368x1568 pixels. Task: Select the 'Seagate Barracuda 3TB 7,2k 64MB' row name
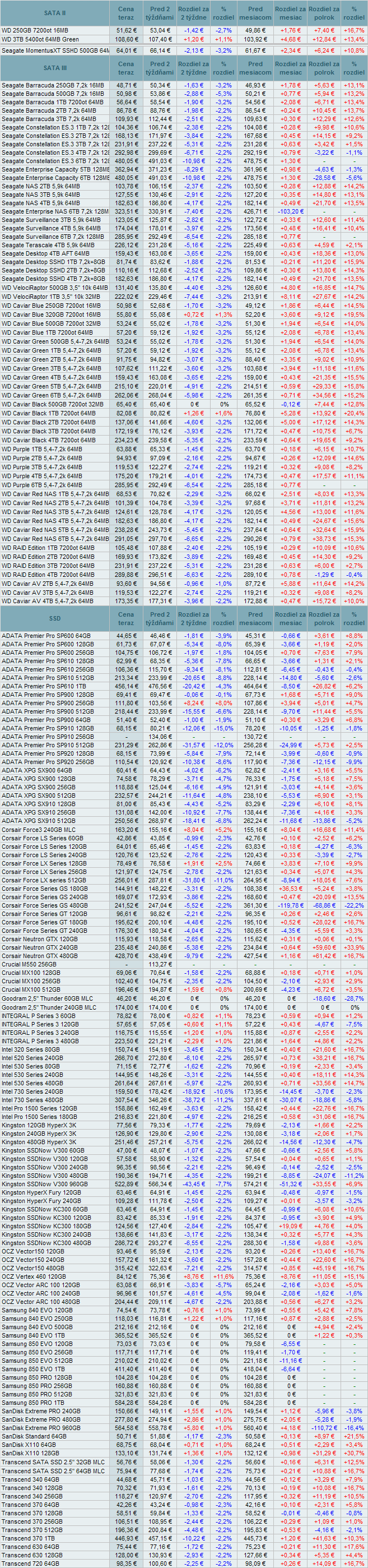pos(49,119)
